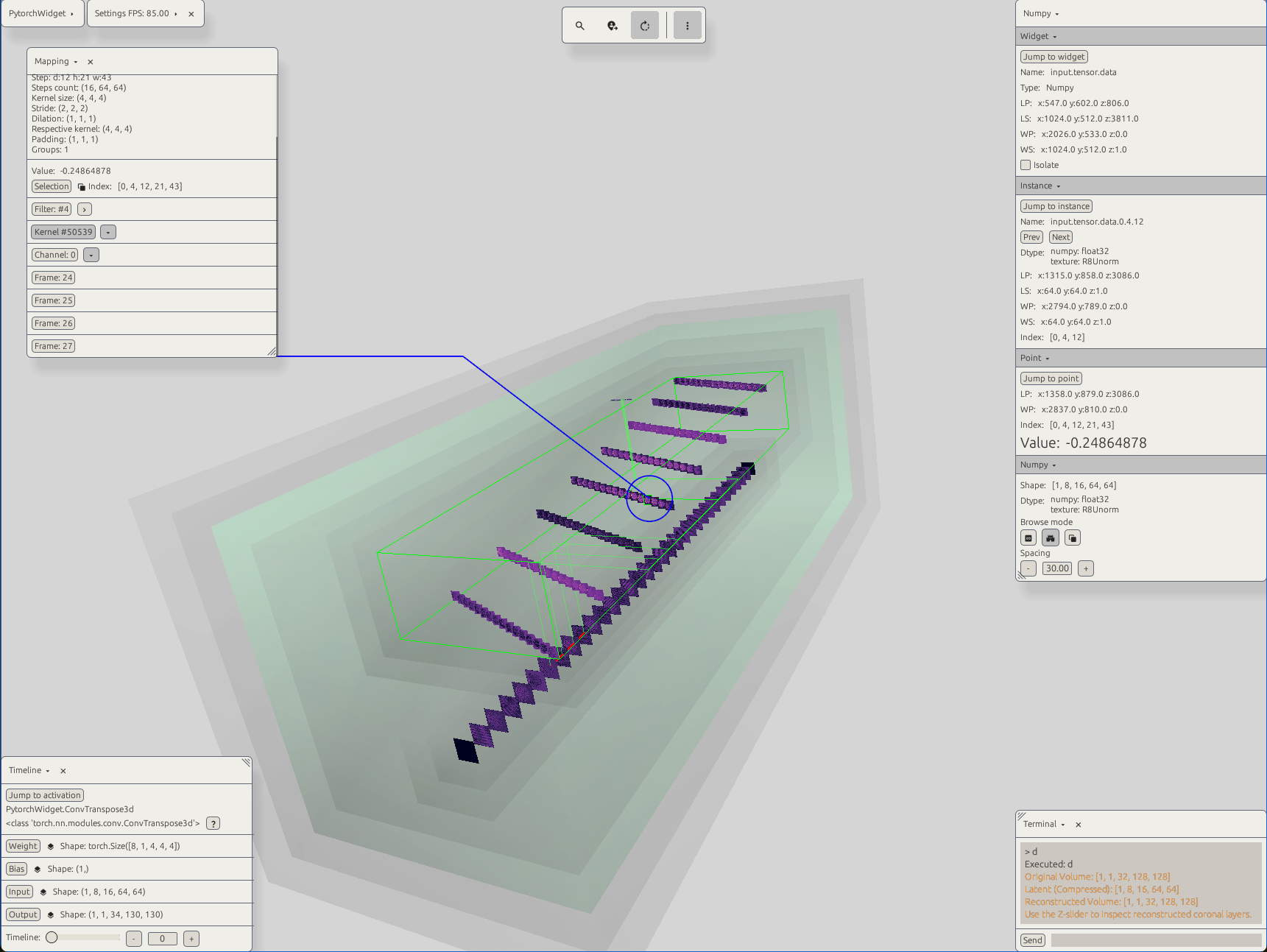This screenshot has height=952, width=1267.
Task: Click the Filter #4 next arrow button
Action: coord(85,210)
